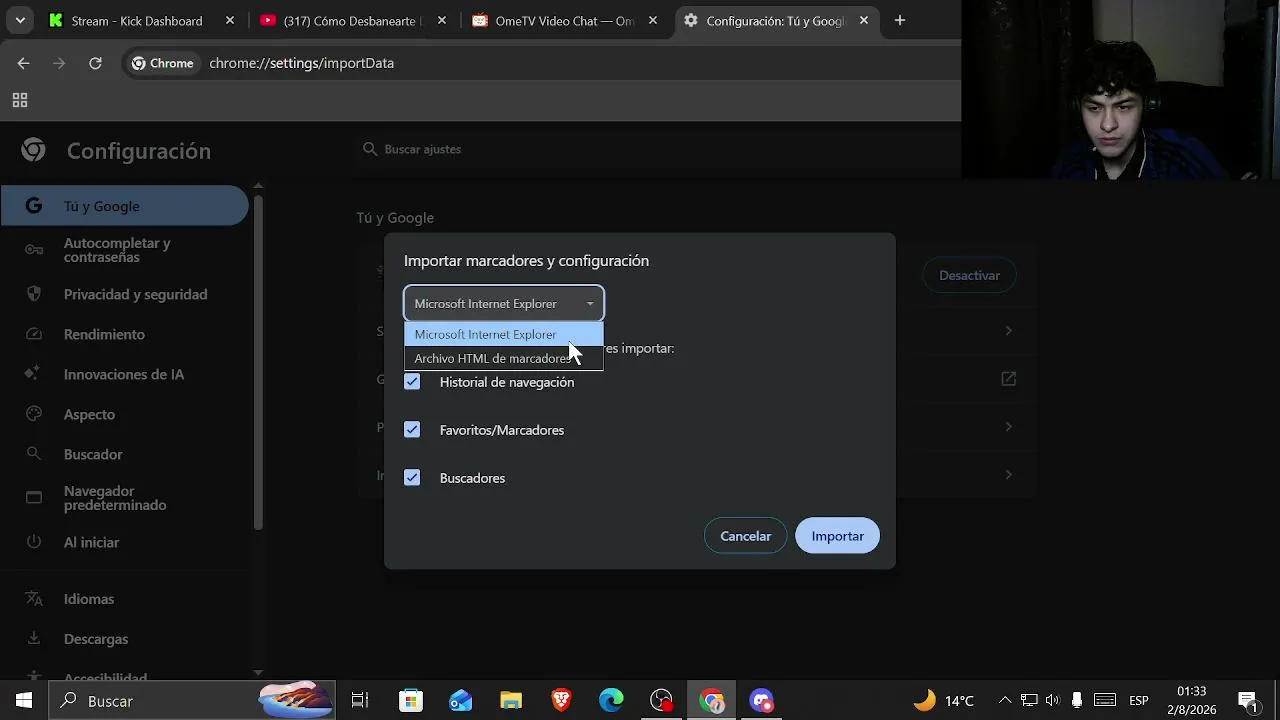The image size is (1280, 720).
Task: Open the Autocompletar y contraseñas key icon
Action: [x=34, y=250]
